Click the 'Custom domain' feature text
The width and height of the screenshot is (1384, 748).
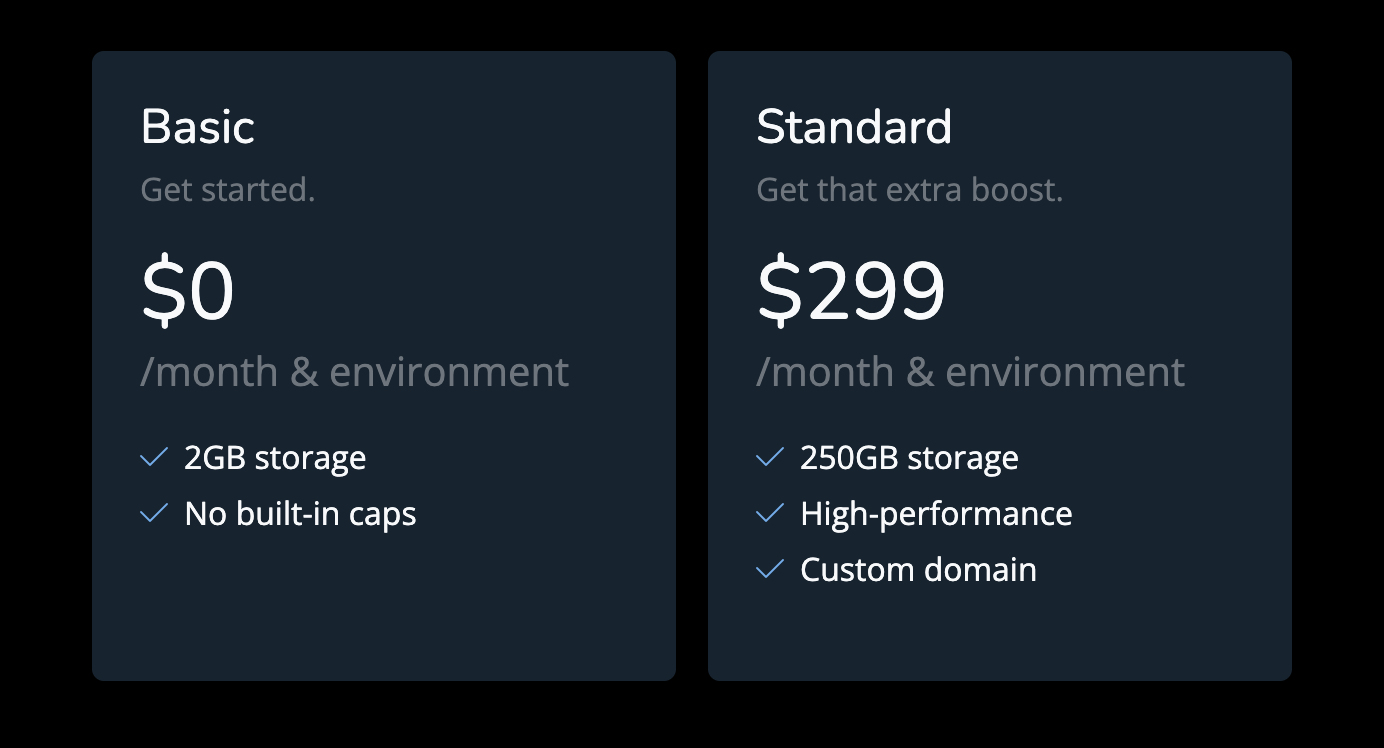click(x=918, y=570)
